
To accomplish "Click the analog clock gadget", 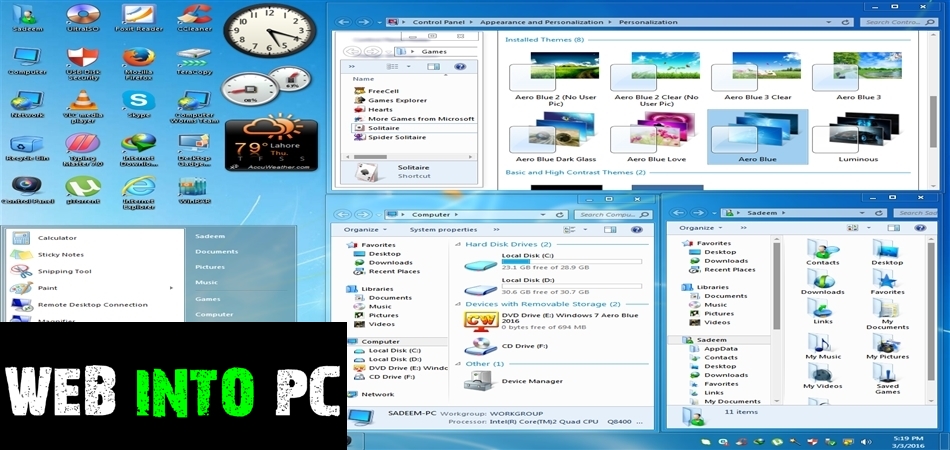I will [x=270, y=30].
